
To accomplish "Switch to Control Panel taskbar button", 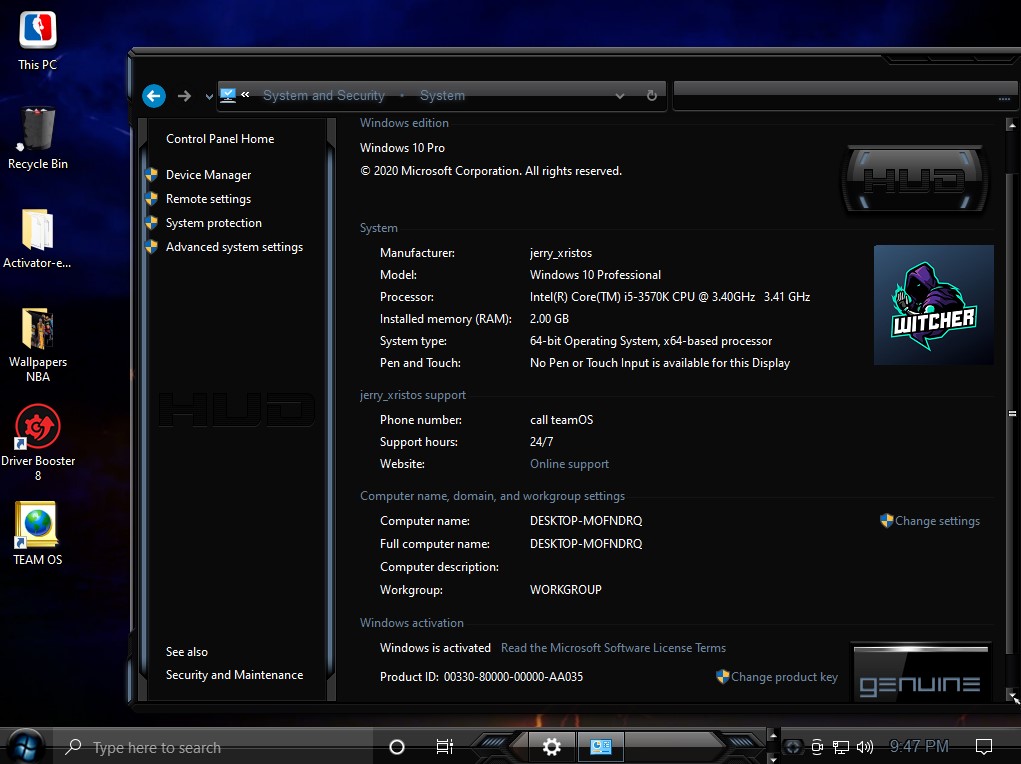I will point(600,747).
